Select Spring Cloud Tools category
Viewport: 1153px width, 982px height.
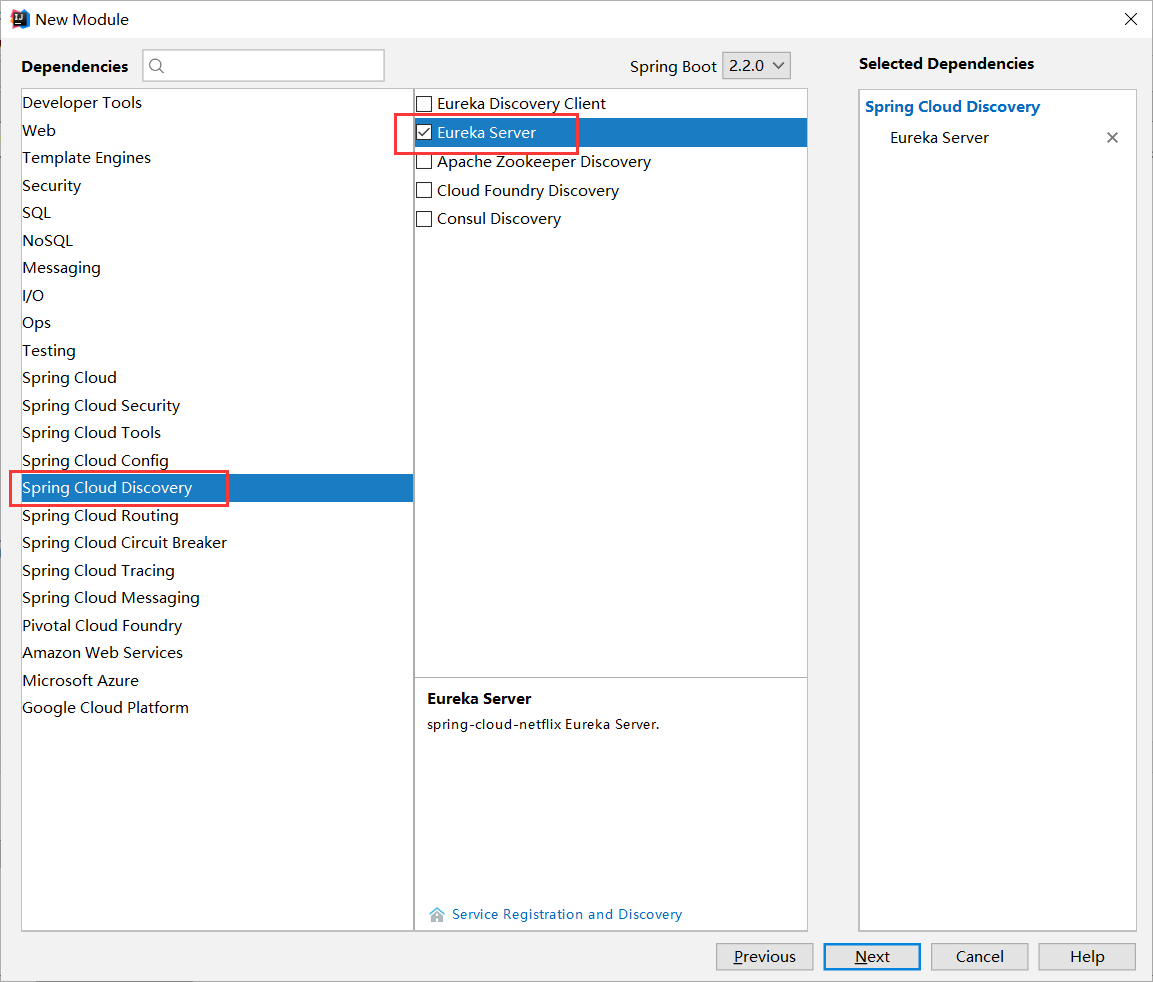[x=217, y=433]
